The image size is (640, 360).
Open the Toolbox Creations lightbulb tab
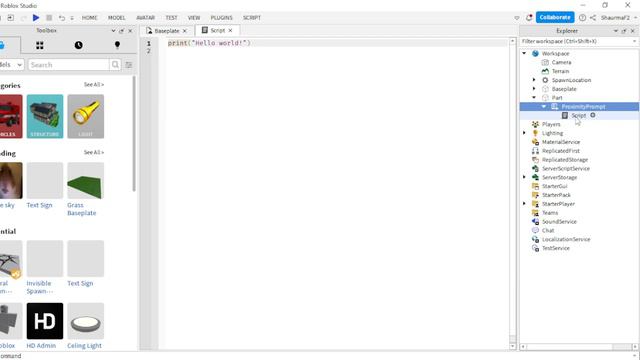click(x=117, y=45)
